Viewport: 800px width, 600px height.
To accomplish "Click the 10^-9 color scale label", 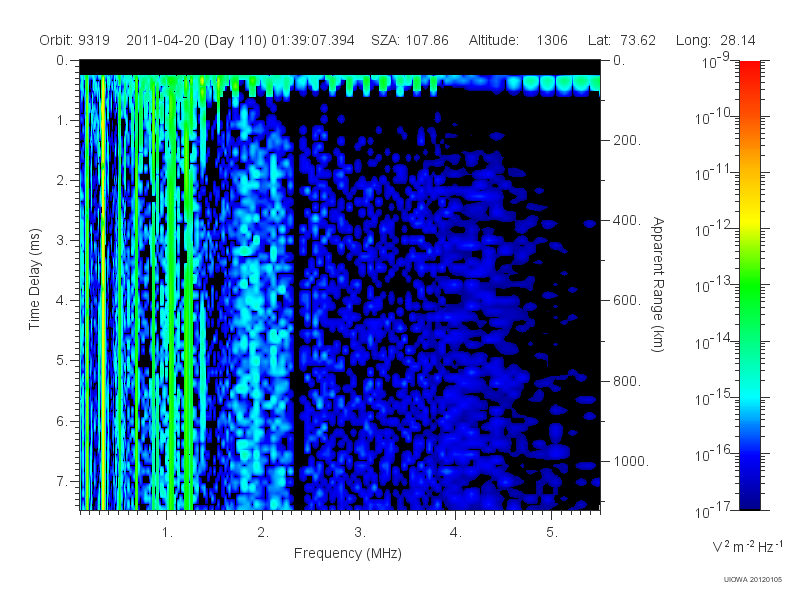I will click(716, 61).
